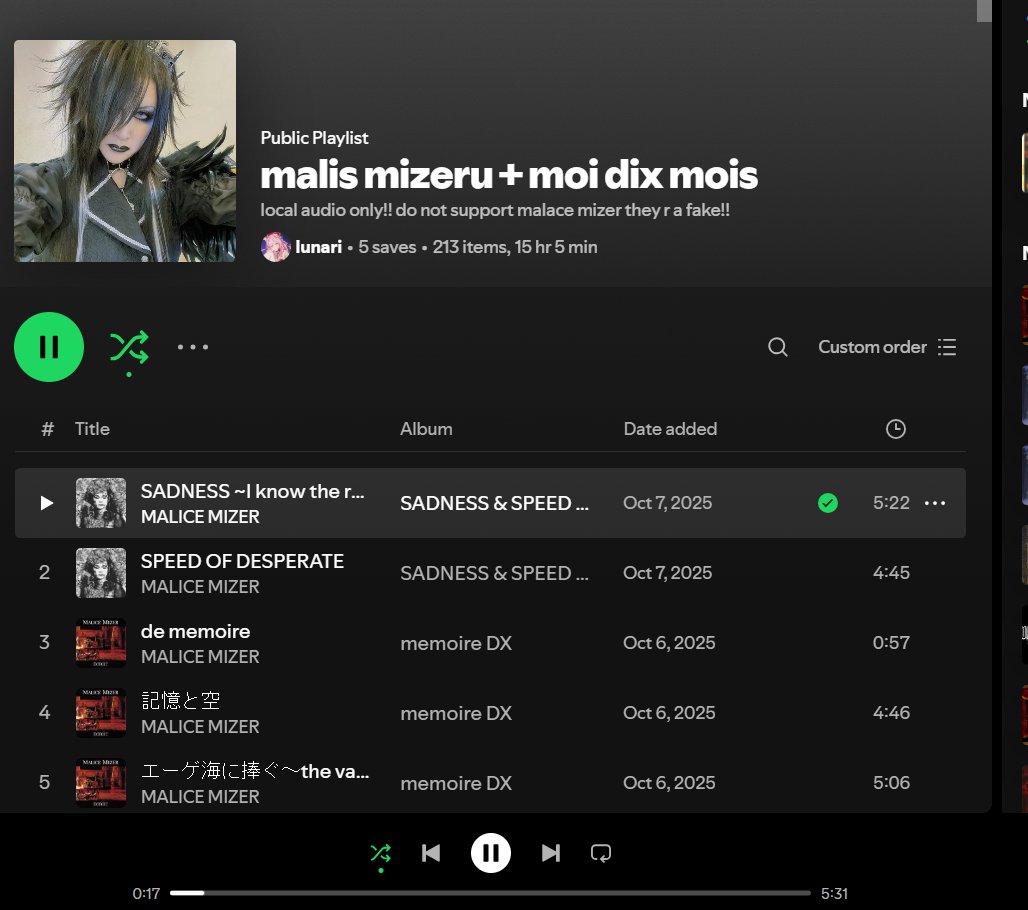This screenshot has height=910, width=1028.
Task: Select the エーゲ海に捧ぐ track title
Action: [255, 771]
